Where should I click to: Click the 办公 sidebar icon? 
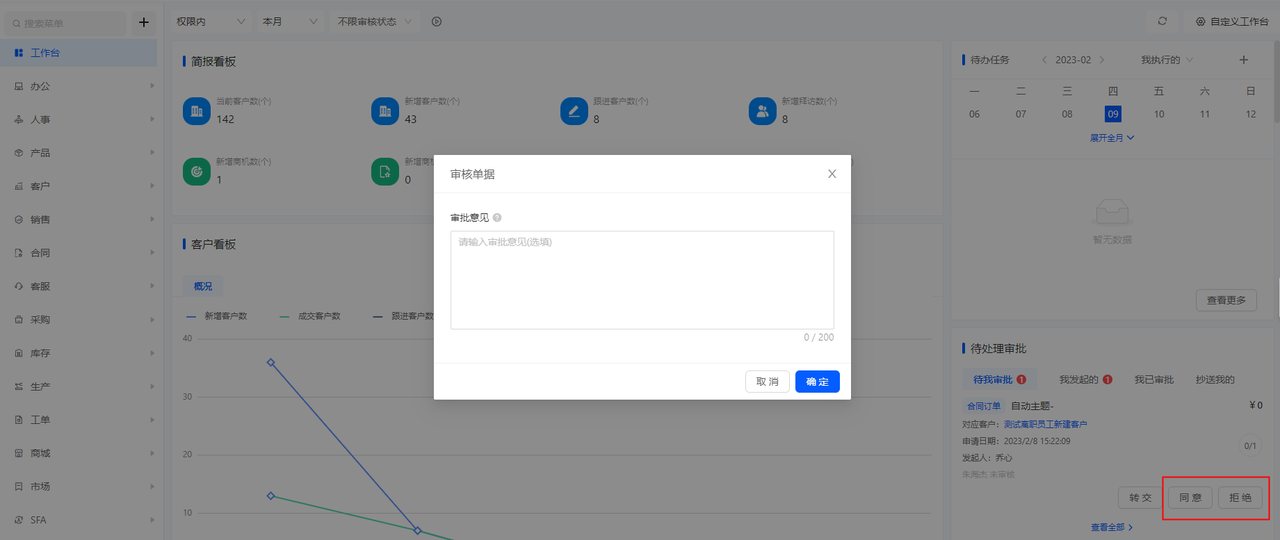click(x=19, y=86)
